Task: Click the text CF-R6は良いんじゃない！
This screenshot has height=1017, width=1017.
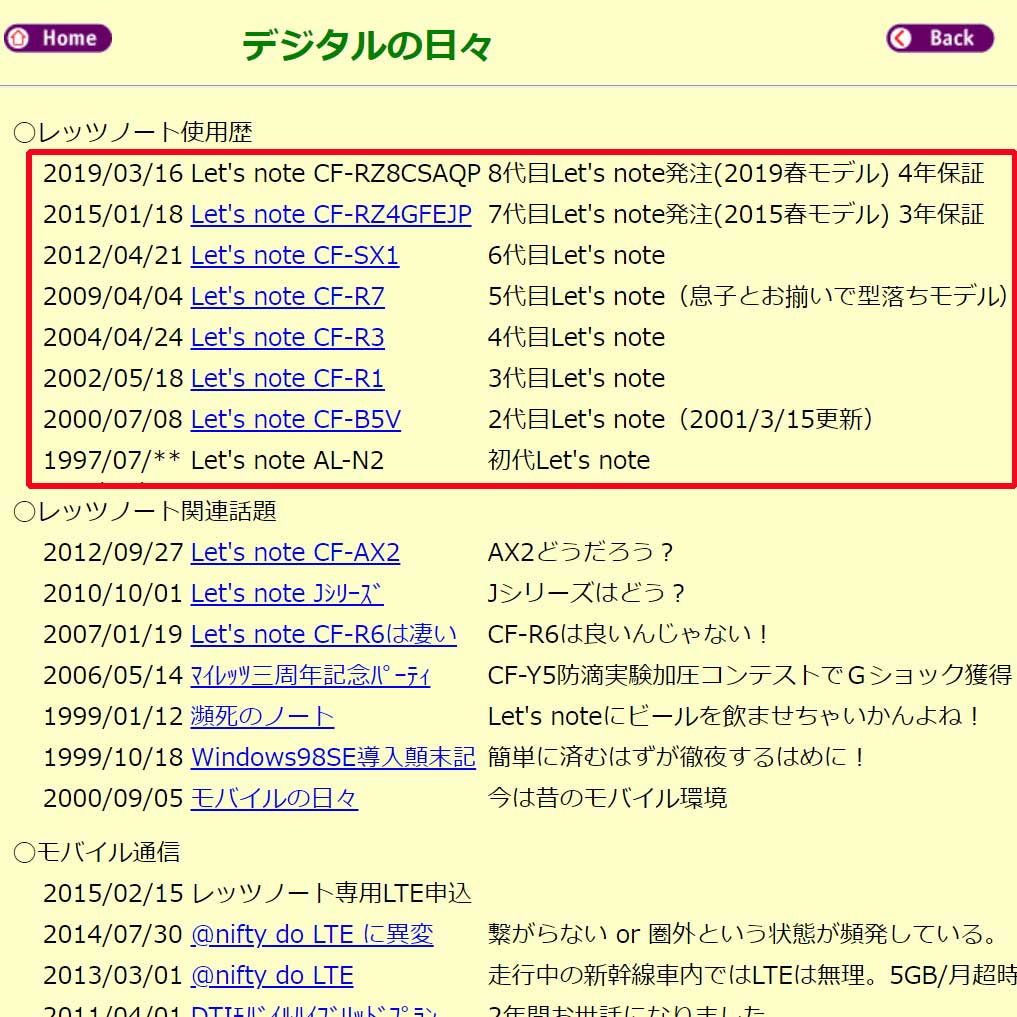Action: point(629,634)
